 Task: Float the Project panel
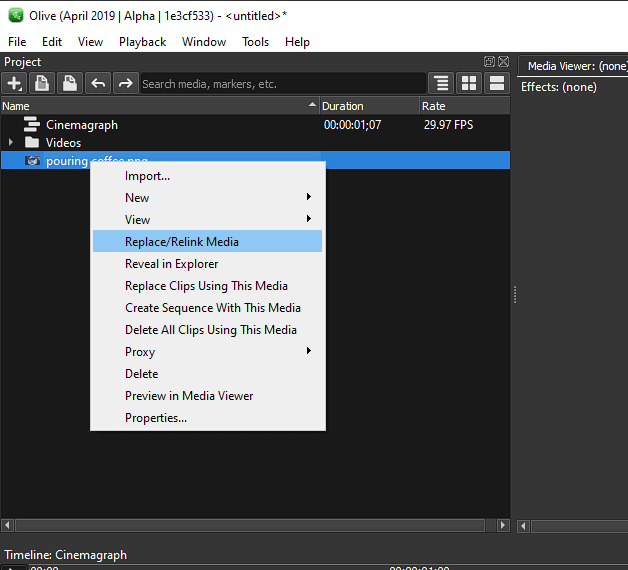(489, 62)
